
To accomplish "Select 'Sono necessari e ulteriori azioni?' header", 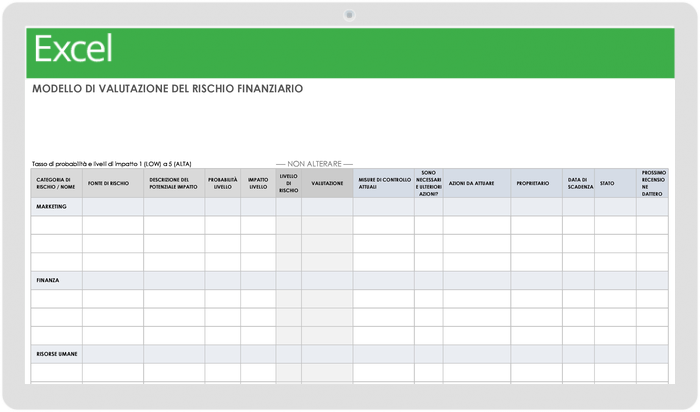I will [429, 183].
